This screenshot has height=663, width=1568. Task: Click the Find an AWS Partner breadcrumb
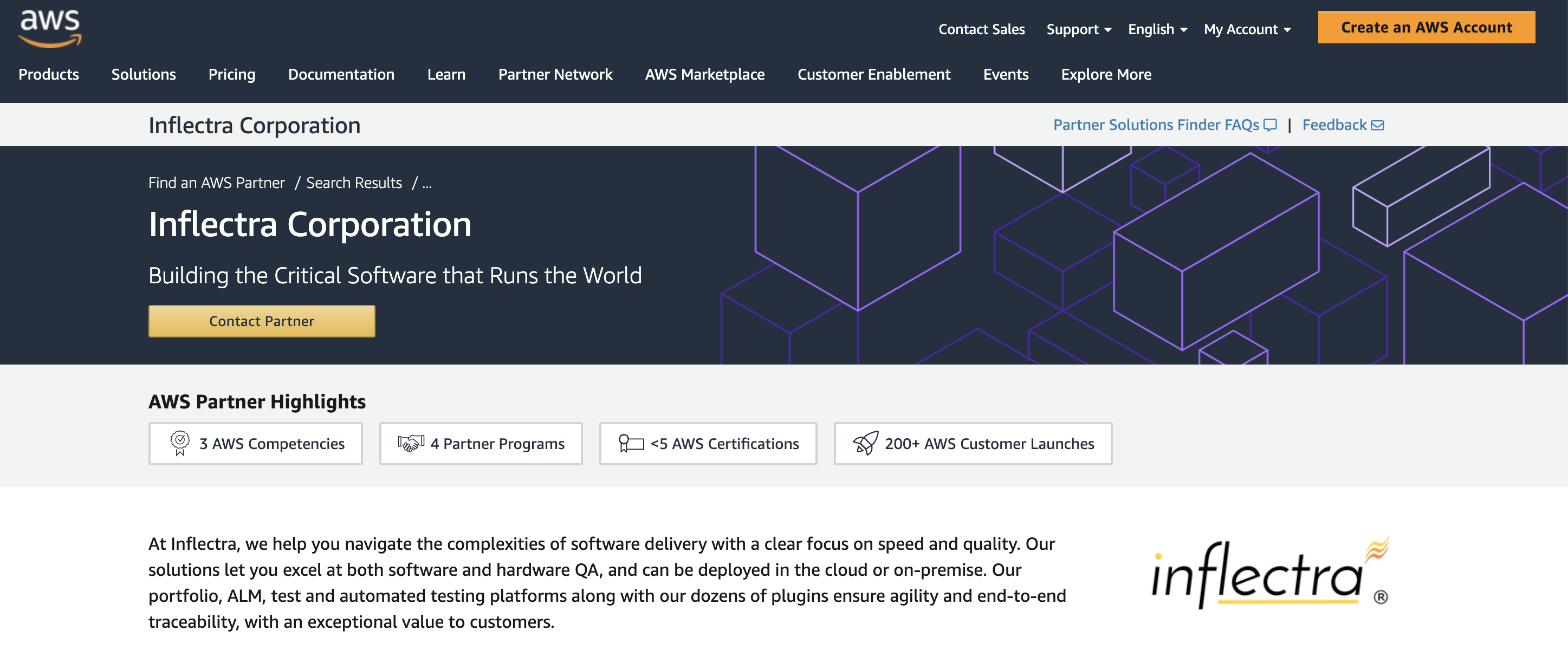point(216,183)
